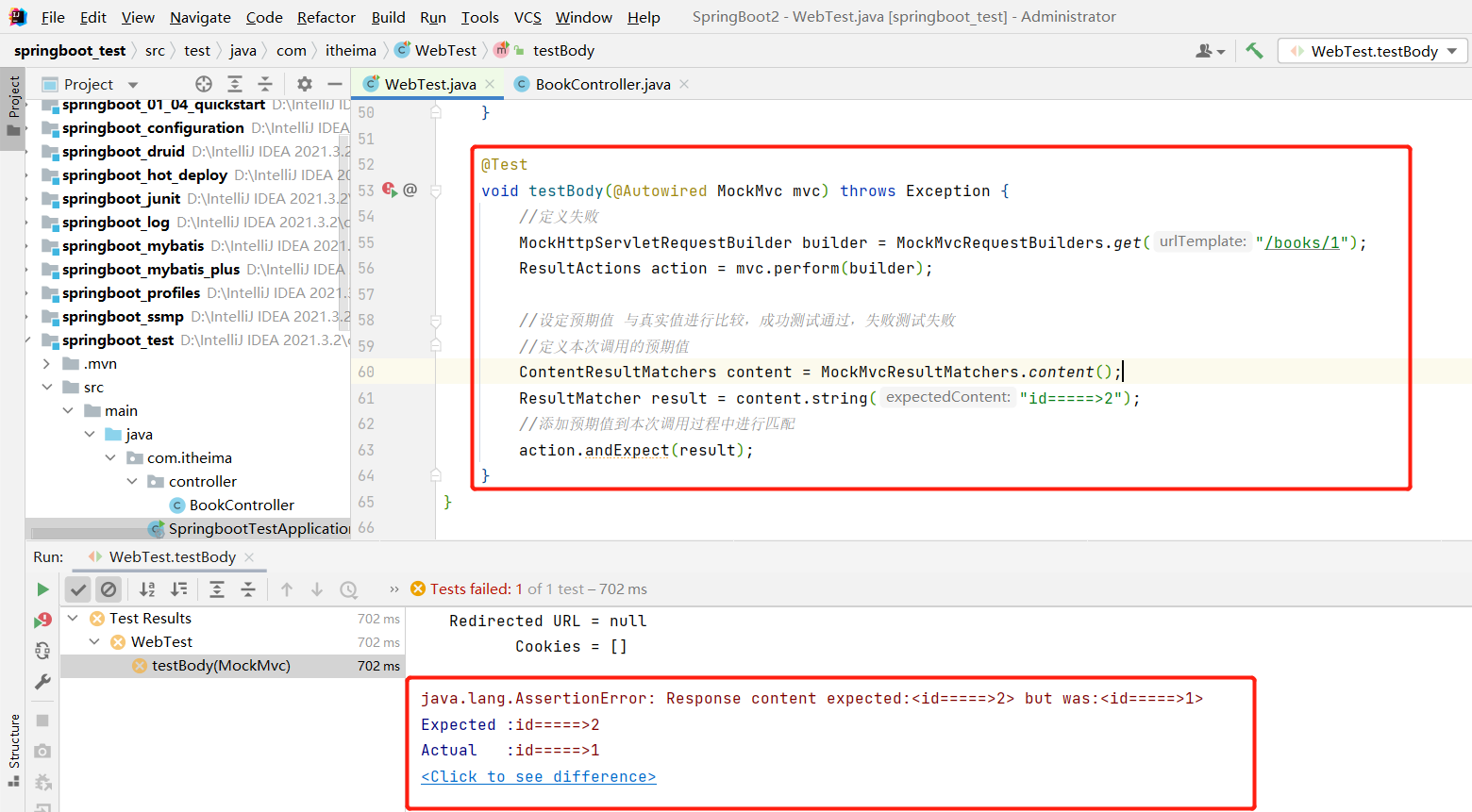This screenshot has height=812, width=1472.
Task: Click Collapse All icon in Project panel header
Action: [x=265, y=84]
